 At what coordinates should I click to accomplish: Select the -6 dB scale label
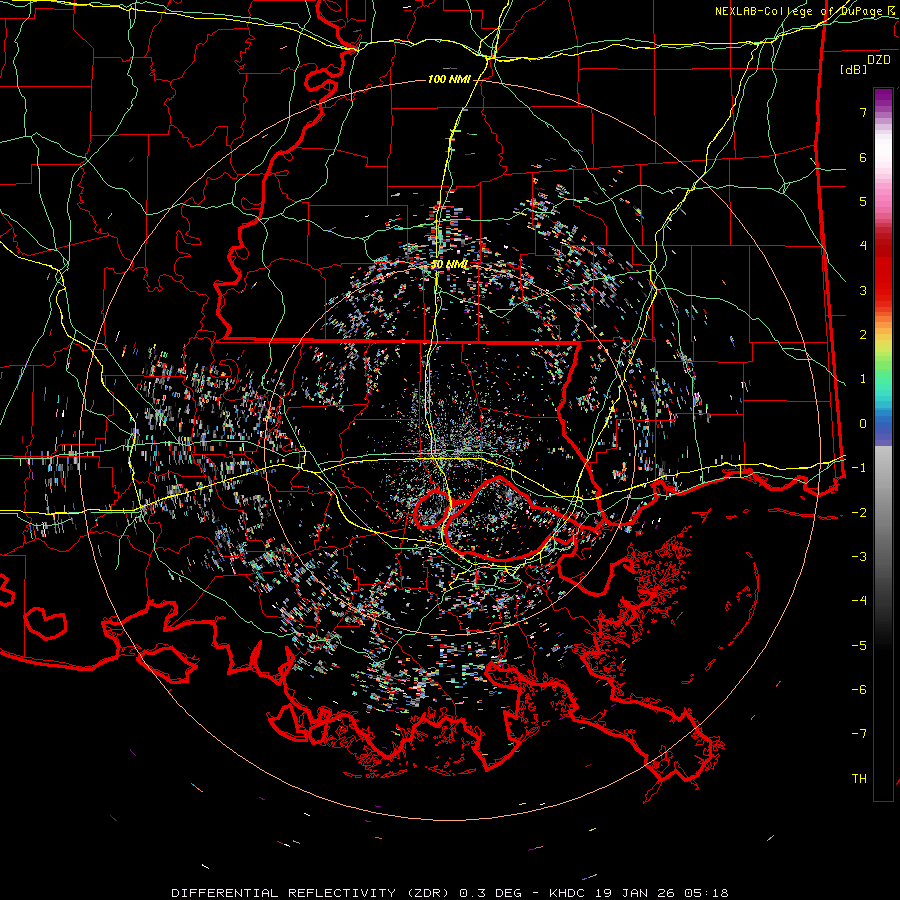[859, 690]
